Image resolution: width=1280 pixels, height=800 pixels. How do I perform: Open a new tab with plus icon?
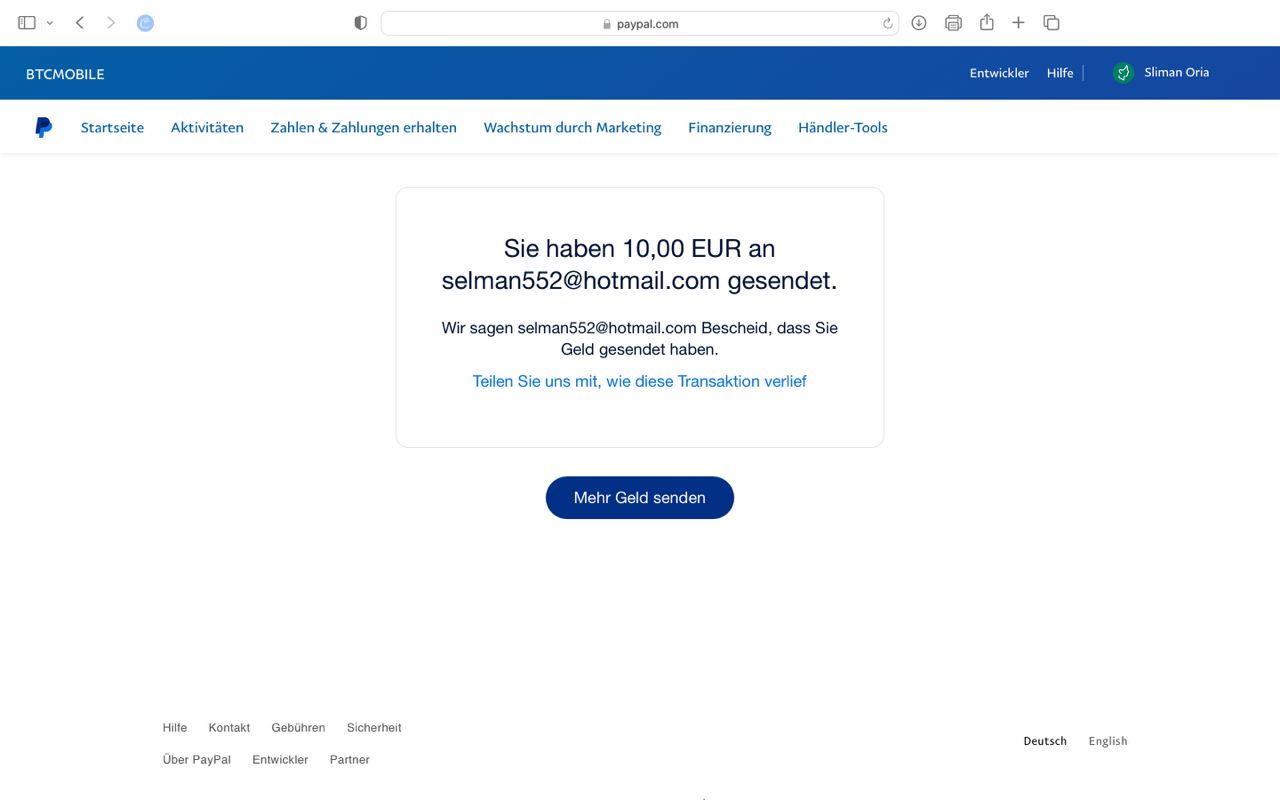1018,23
